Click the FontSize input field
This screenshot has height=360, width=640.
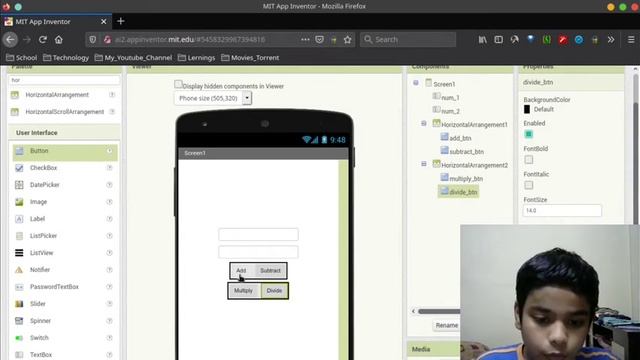(x=562, y=211)
